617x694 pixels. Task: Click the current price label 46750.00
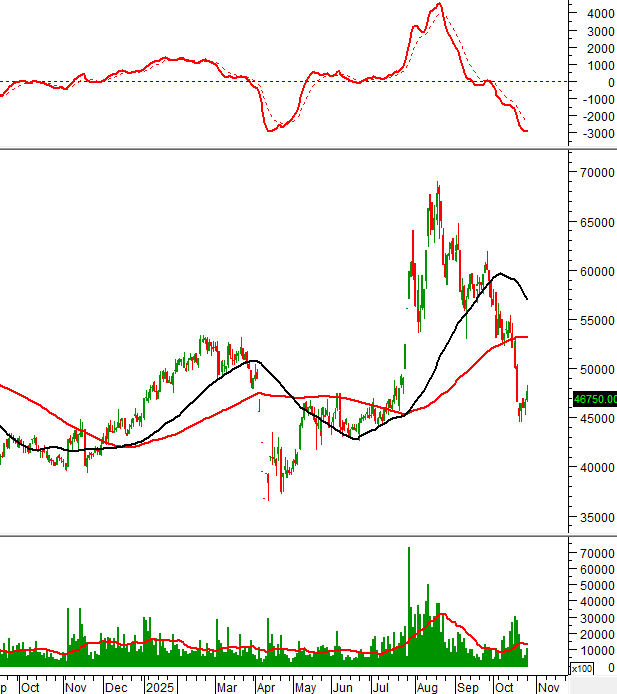[594, 398]
